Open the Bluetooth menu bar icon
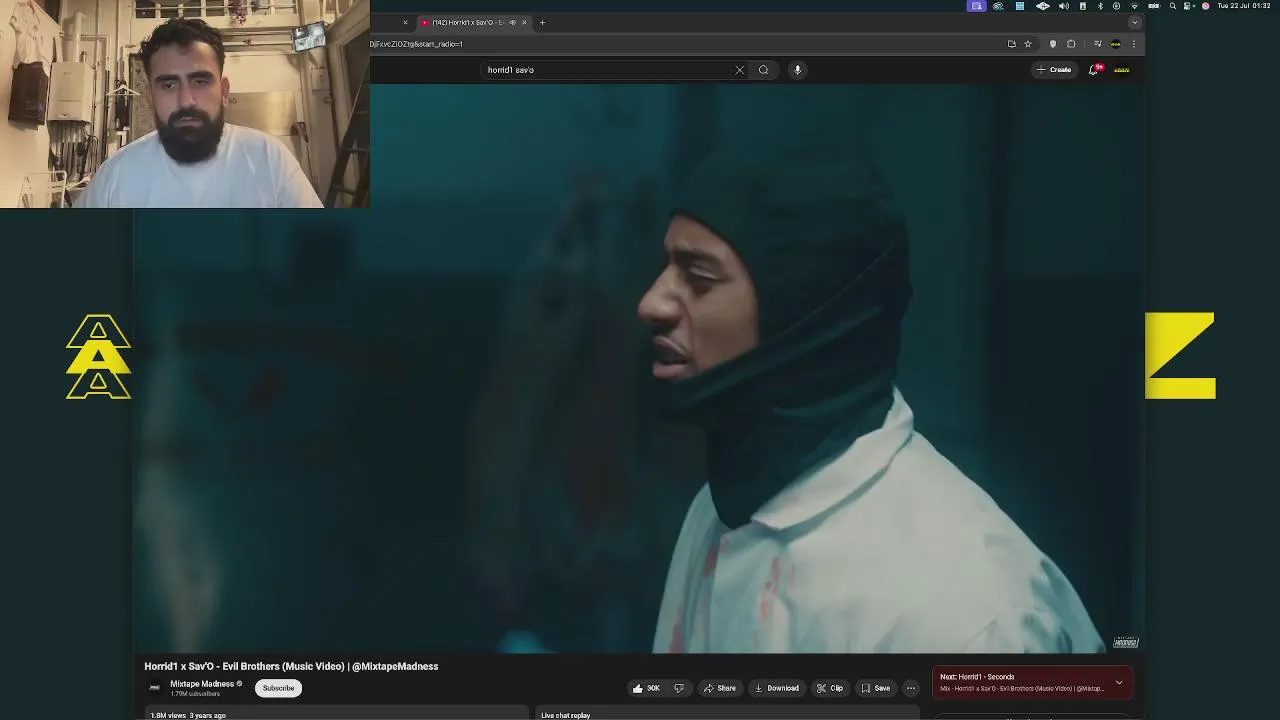1280x720 pixels. coord(1100,6)
